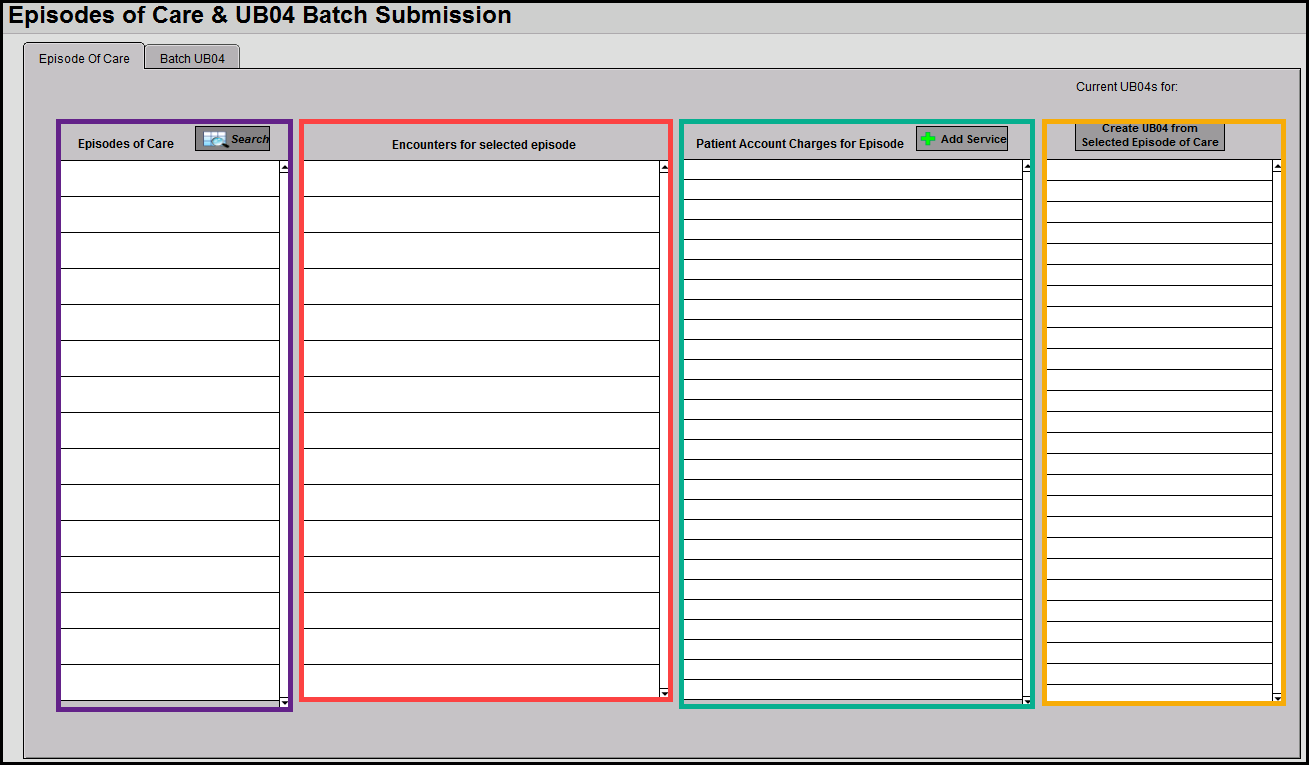Click the Search button in Episodes of Care
The width and height of the screenshot is (1309, 765).
pyautogui.click(x=232, y=139)
